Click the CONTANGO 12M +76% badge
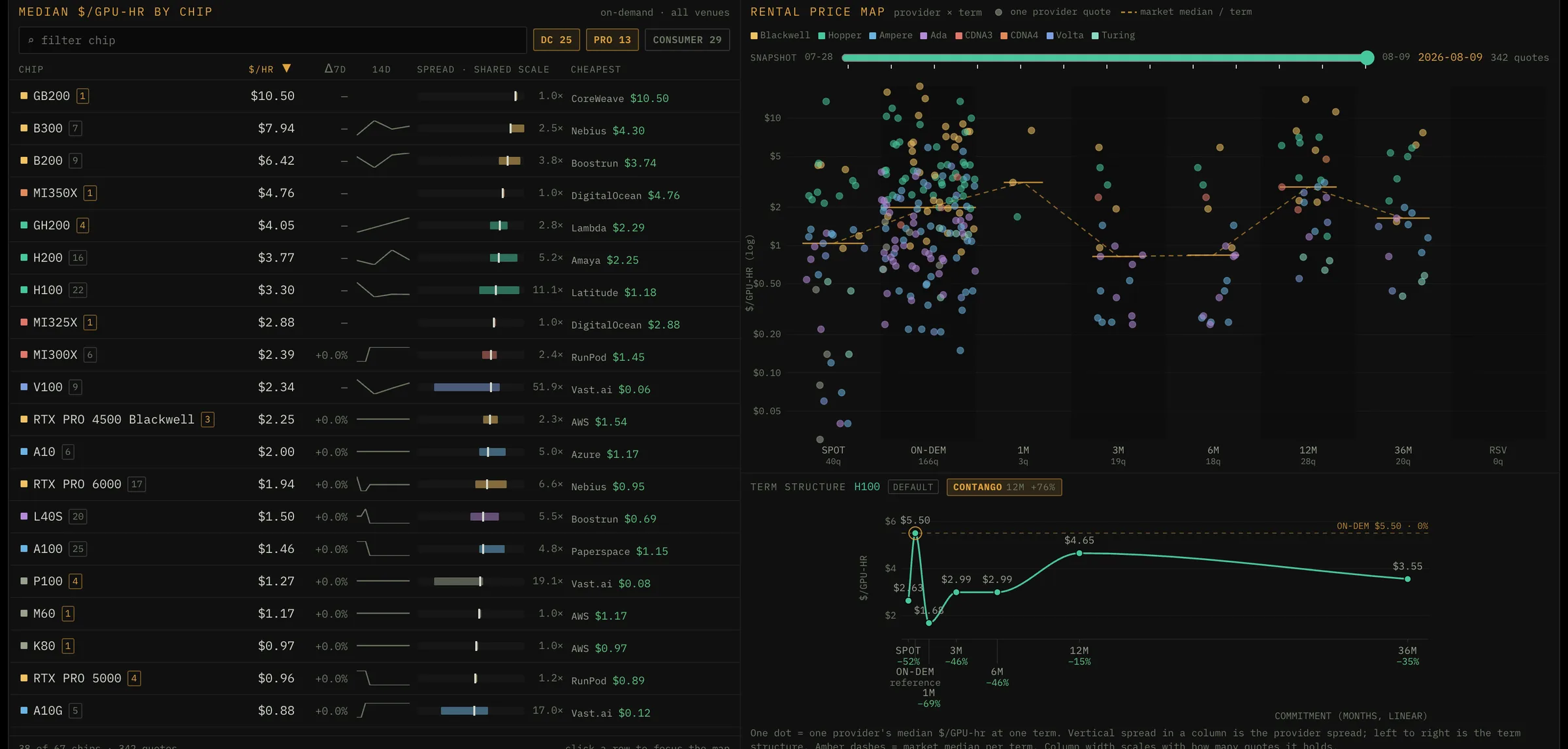The height and width of the screenshot is (749, 1568). click(x=1004, y=488)
